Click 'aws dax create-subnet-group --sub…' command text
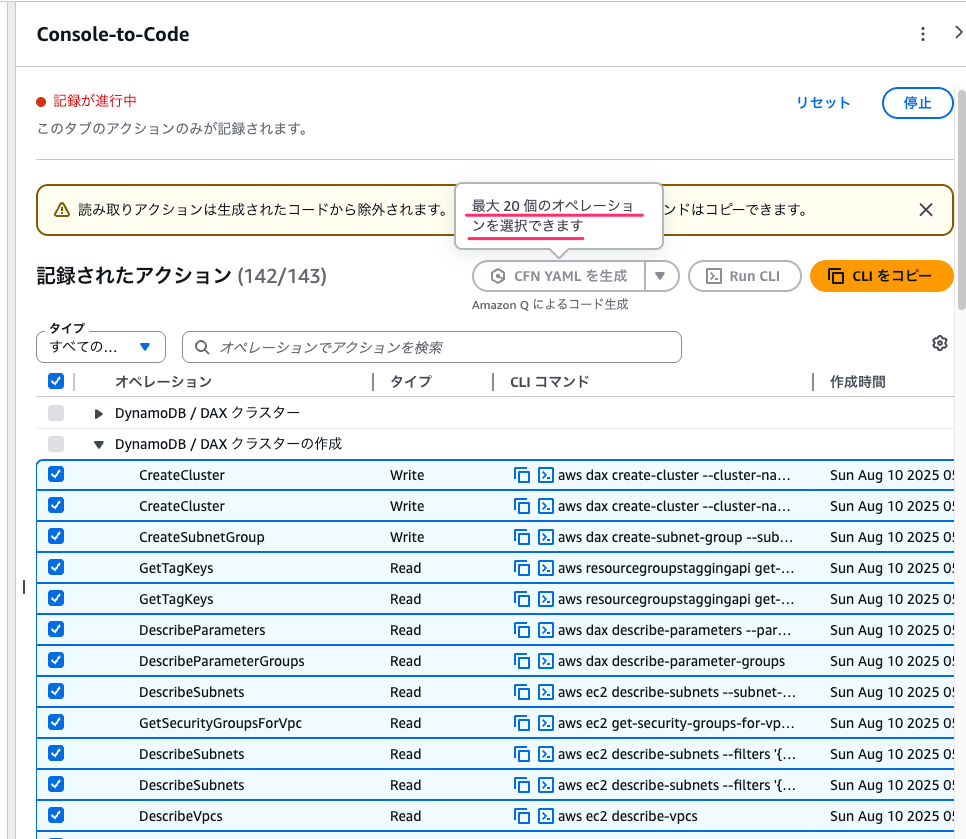The image size is (966, 839). tap(675, 537)
